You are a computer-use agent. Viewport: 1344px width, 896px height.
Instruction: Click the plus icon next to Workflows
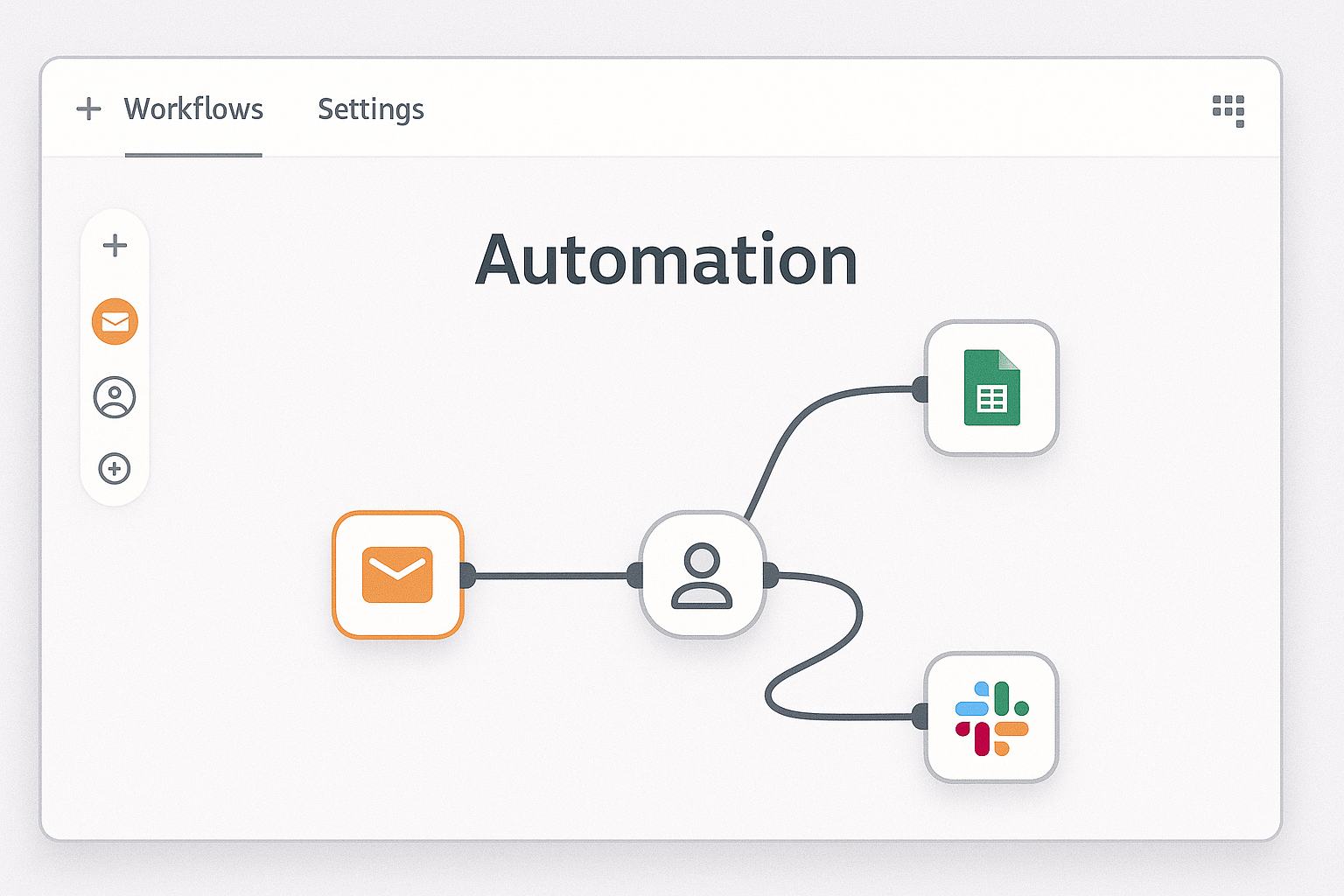(x=88, y=108)
